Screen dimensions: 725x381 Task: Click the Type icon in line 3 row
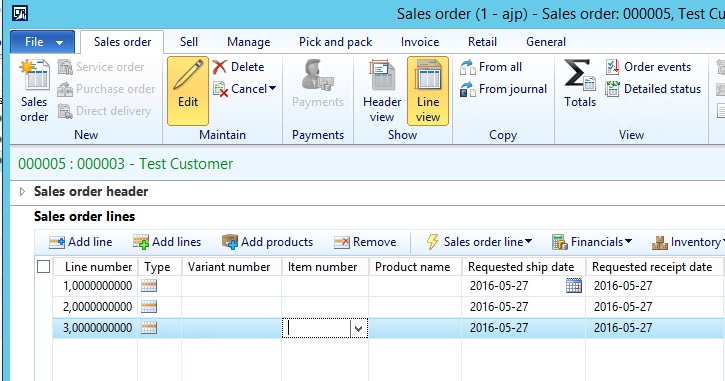(149, 328)
